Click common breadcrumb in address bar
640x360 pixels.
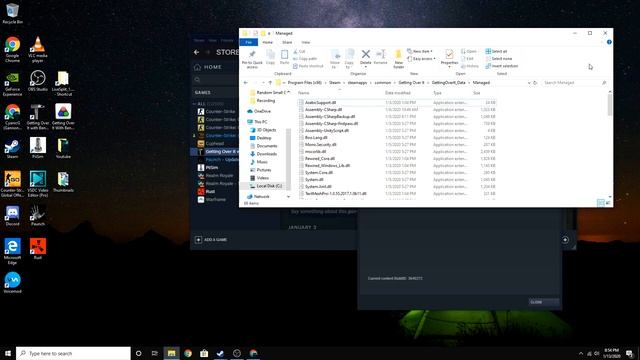[x=382, y=83]
